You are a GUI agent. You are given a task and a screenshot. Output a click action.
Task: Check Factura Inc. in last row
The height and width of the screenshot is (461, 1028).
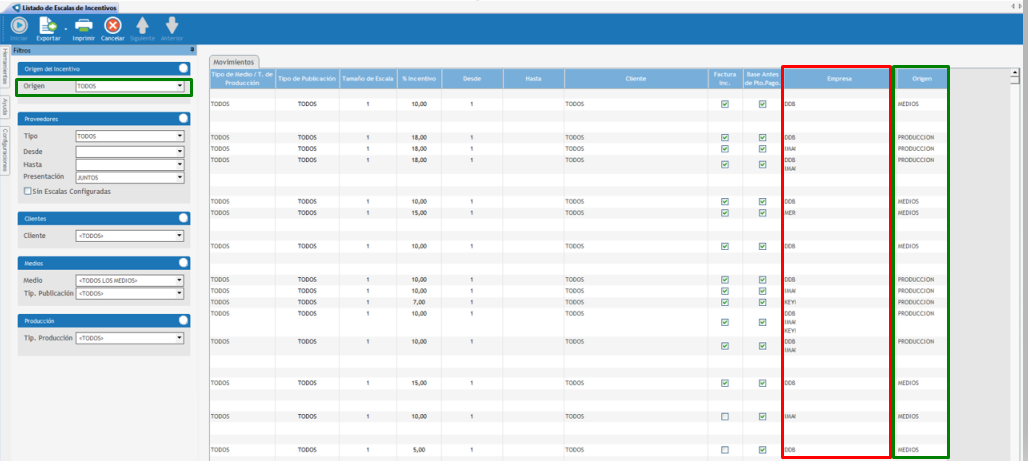pyautogui.click(x=724, y=450)
